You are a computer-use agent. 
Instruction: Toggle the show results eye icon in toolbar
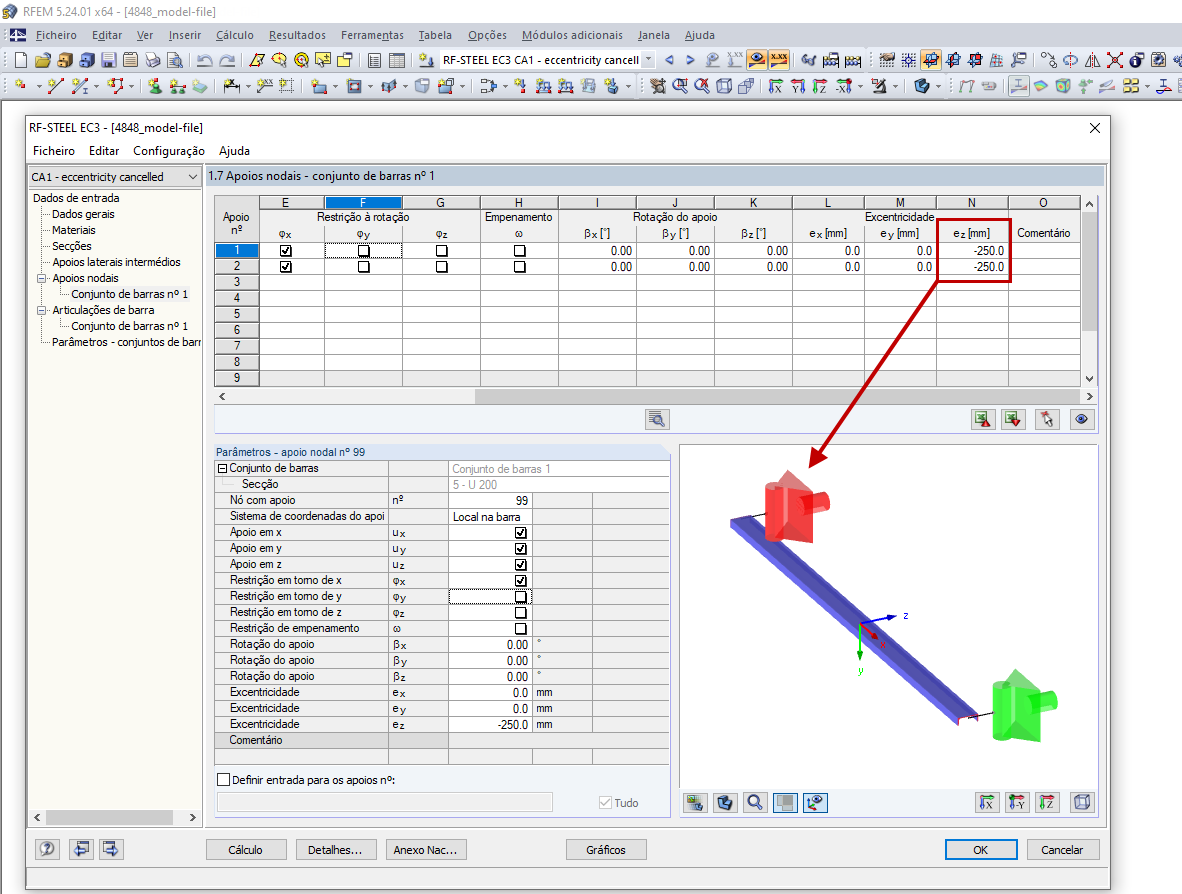click(x=757, y=60)
